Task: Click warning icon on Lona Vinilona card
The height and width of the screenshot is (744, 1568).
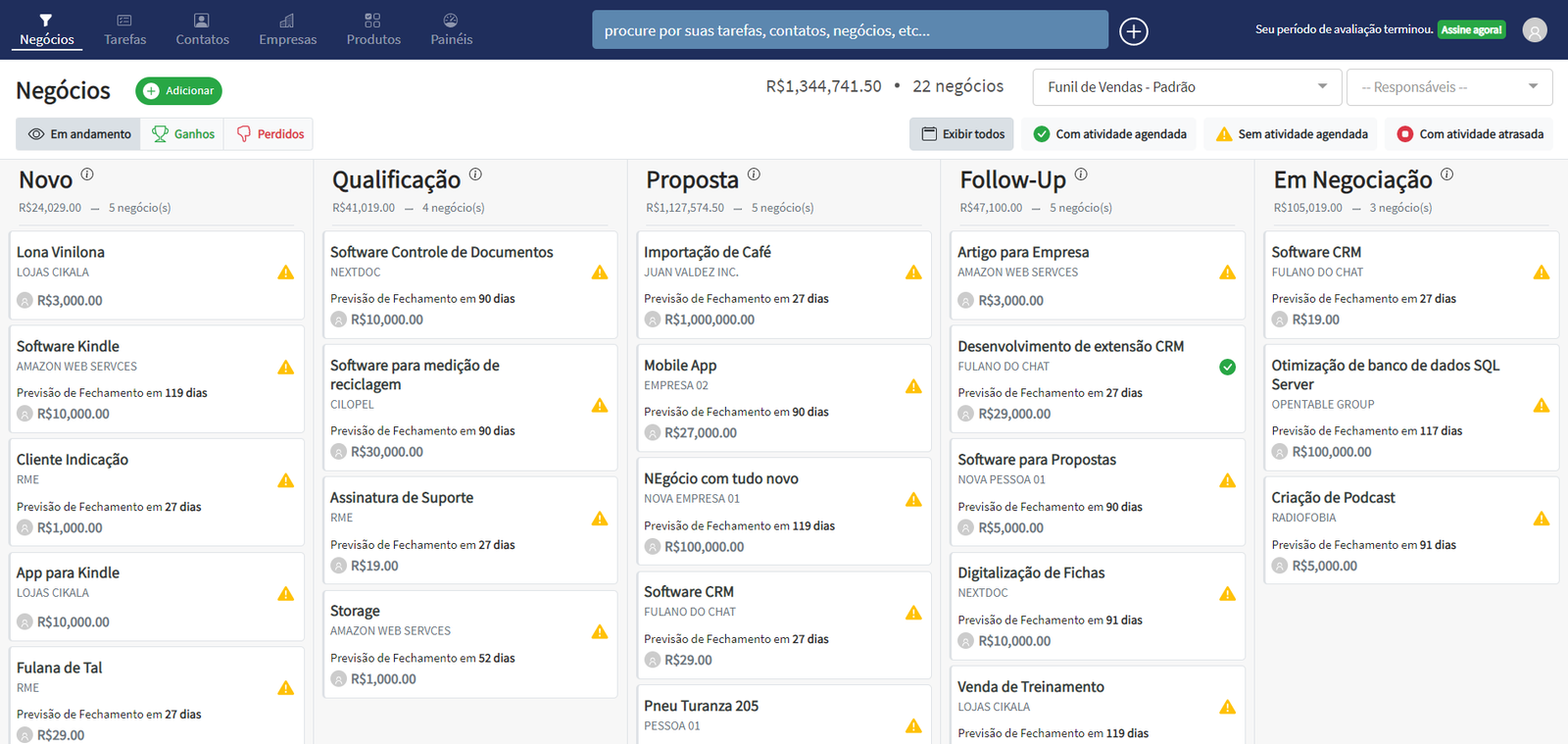Action: [286, 273]
